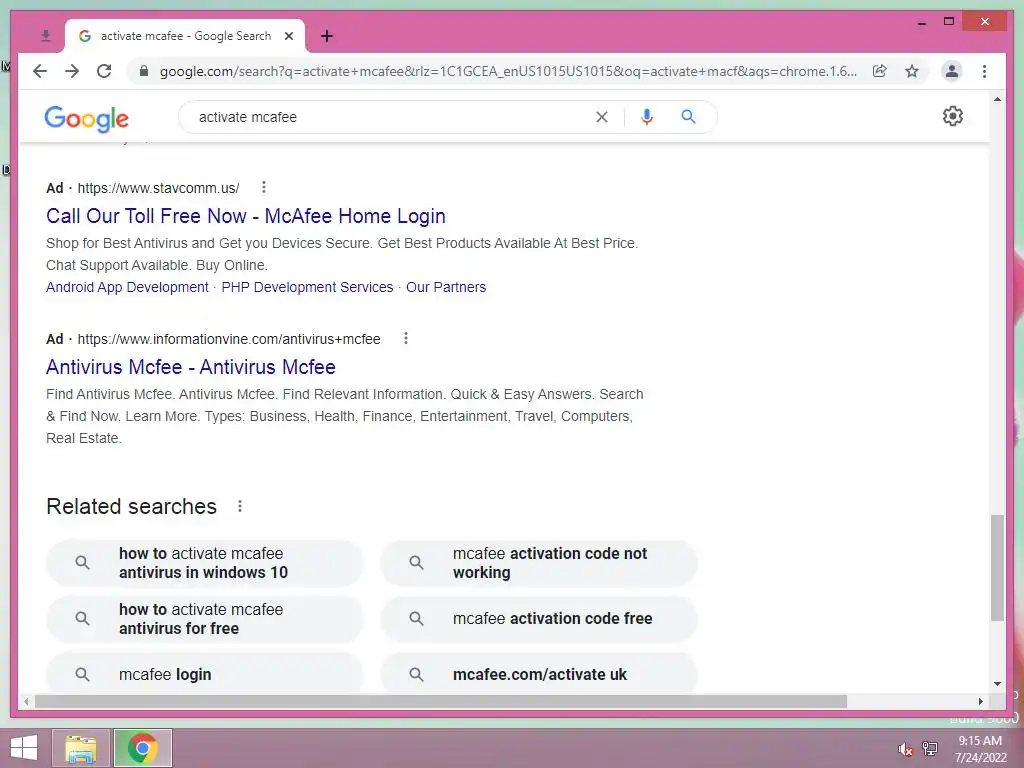Start voice search with the microphone icon
1024x768 pixels.
pyautogui.click(x=647, y=117)
